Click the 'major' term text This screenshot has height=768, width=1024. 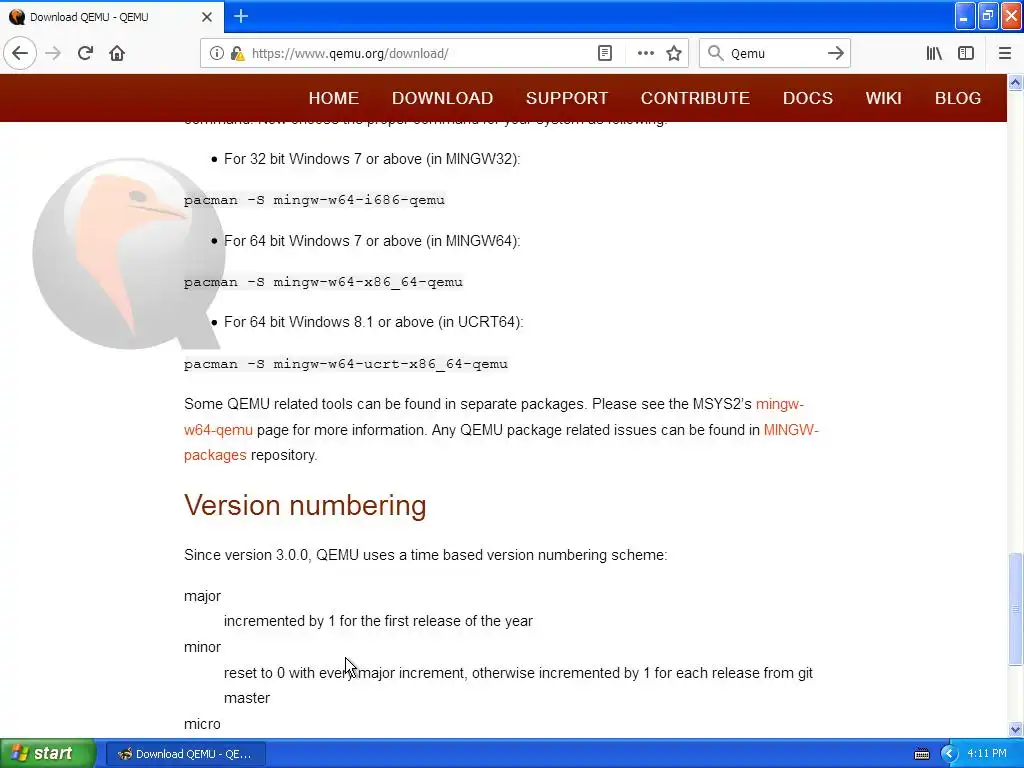(202, 596)
